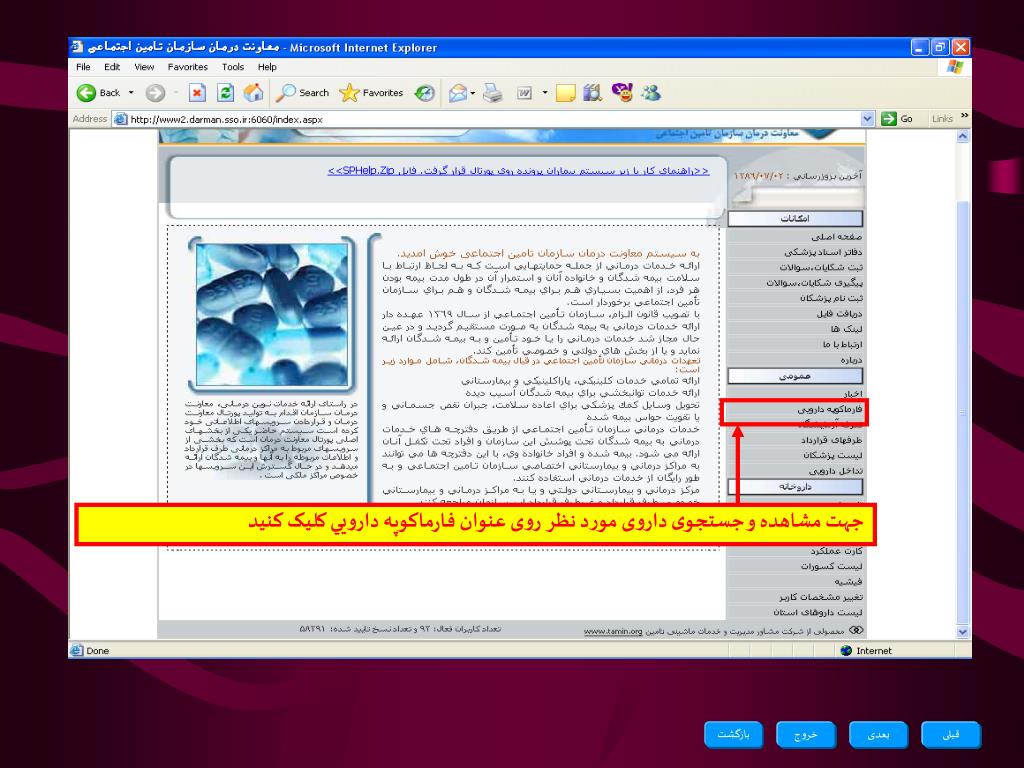Open ارتباط با ما sidebar link
The height and width of the screenshot is (768, 1024).
(x=842, y=344)
